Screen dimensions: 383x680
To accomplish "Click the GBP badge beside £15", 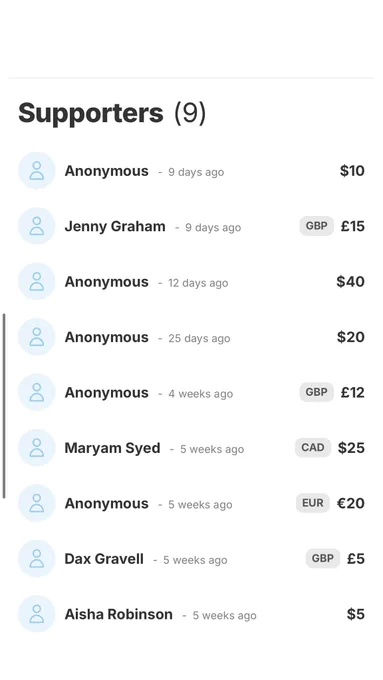I will coord(317,226).
